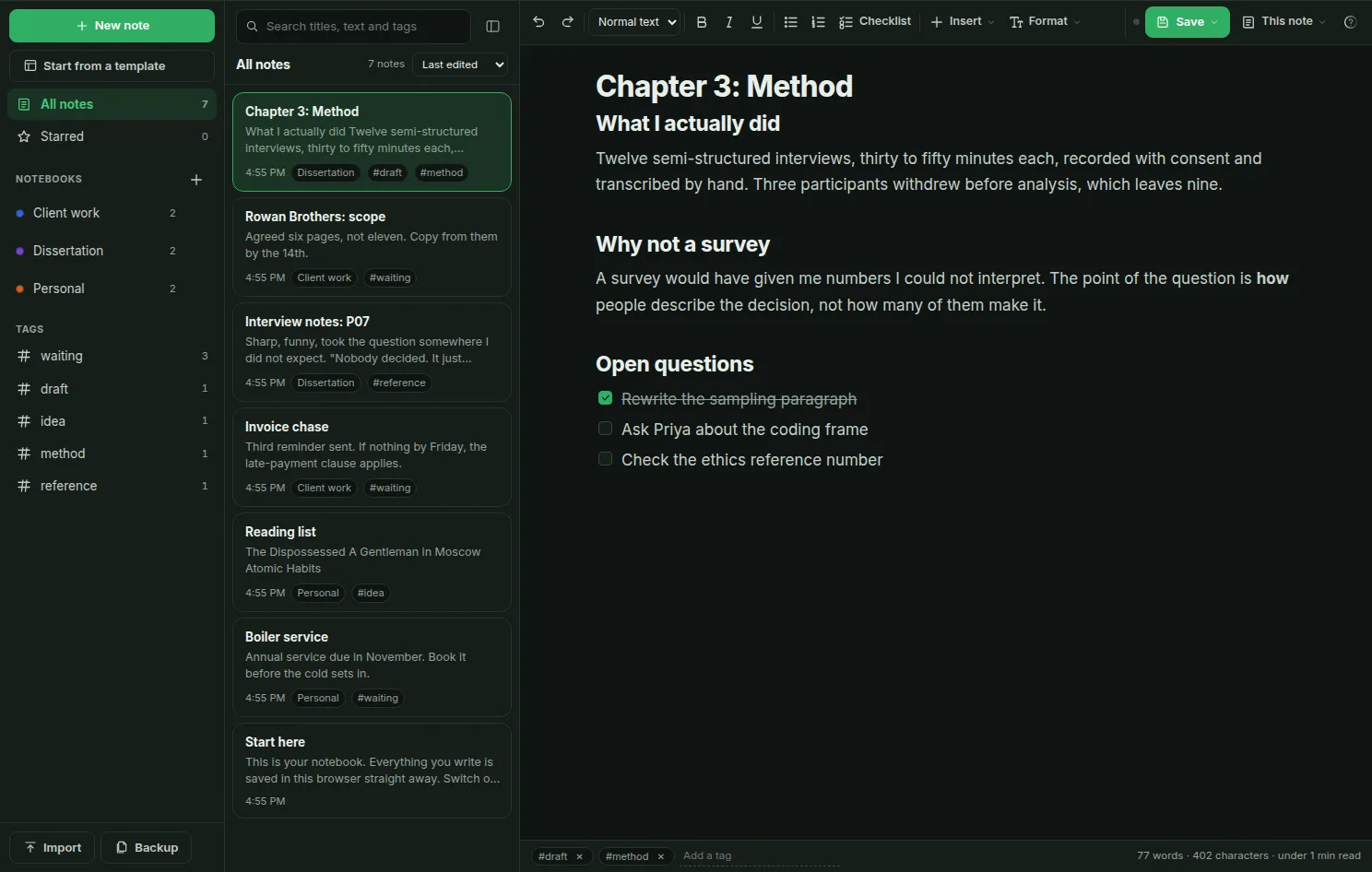
Task: Open the help question mark icon
Action: click(1350, 22)
